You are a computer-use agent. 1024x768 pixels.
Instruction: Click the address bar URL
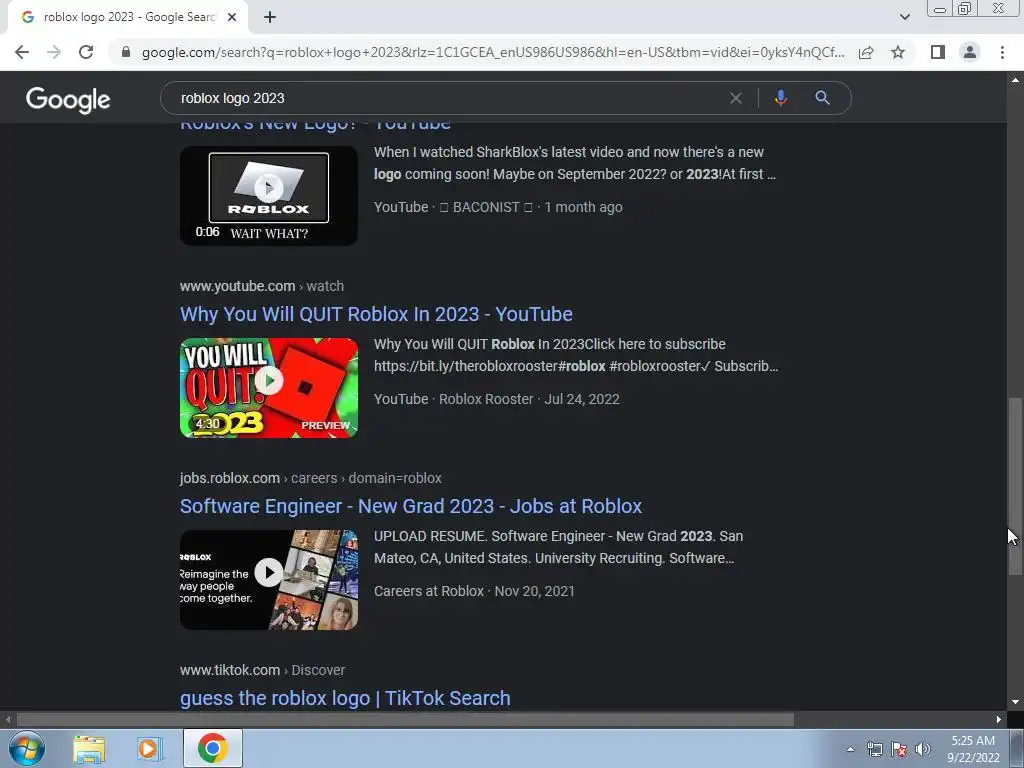[493, 52]
